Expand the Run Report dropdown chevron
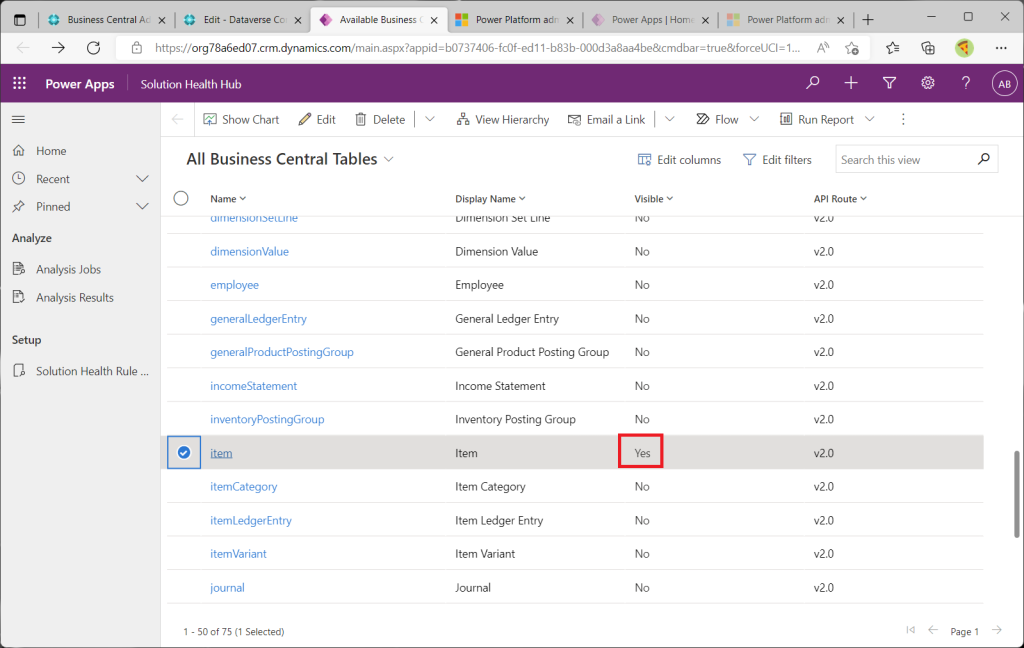 pyautogui.click(x=870, y=120)
